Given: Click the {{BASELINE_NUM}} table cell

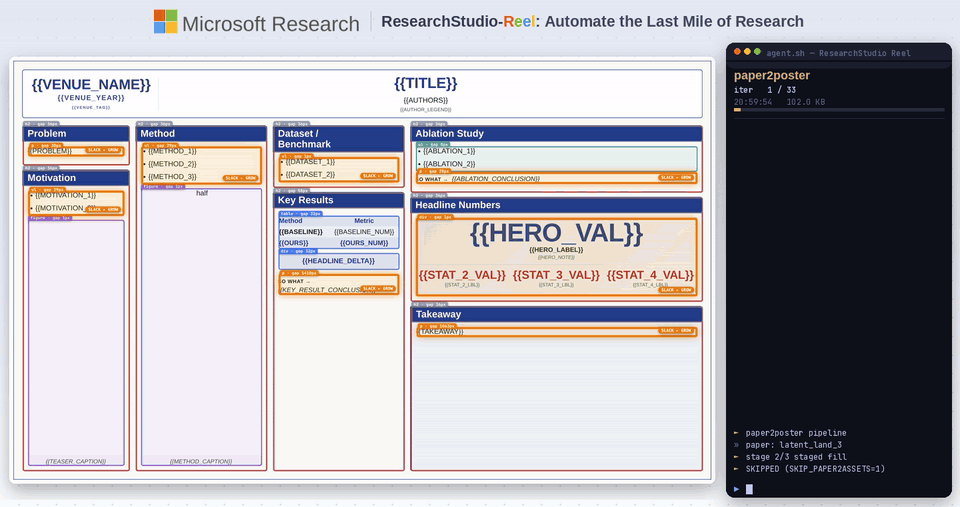Looking at the screenshot, I should (x=364, y=232).
